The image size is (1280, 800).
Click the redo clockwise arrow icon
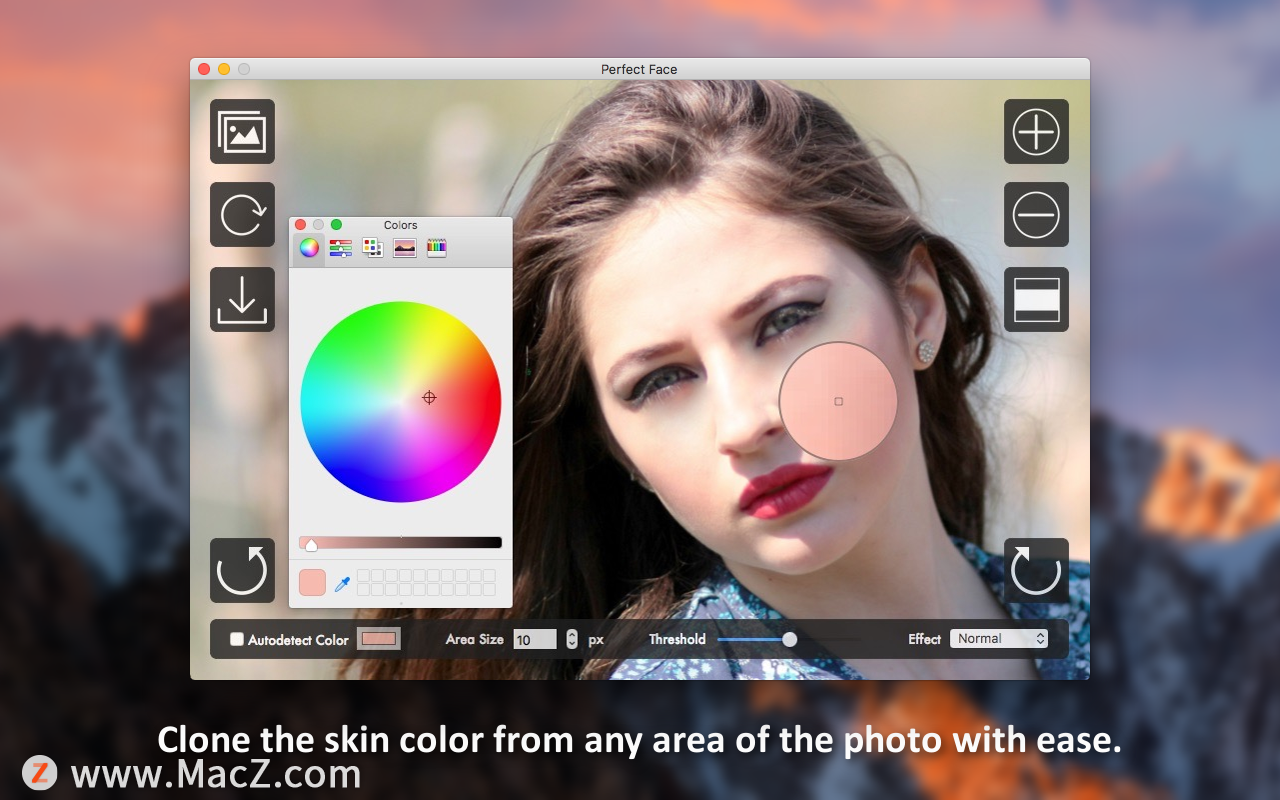1036,570
